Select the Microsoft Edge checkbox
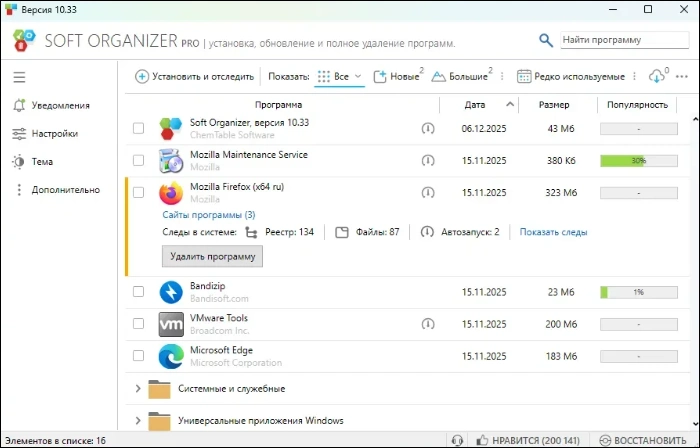The image size is (700, 448). click(139, 356)
